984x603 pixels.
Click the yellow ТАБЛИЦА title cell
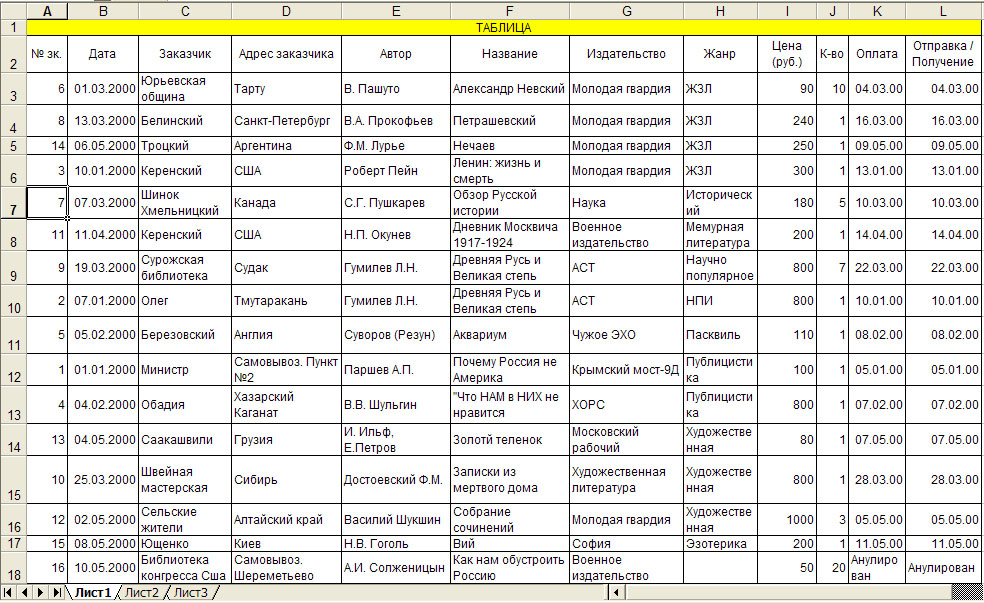pos(503,28)
